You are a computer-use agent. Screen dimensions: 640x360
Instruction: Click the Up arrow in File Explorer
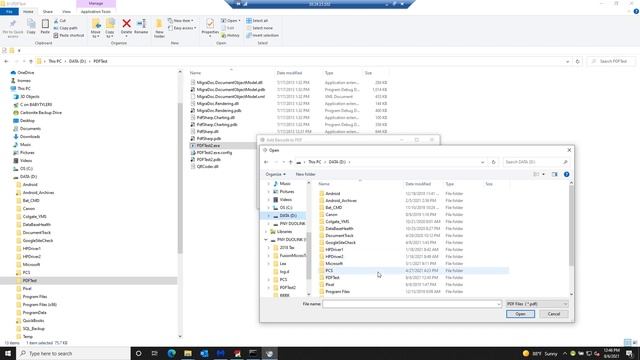(31, 61)
